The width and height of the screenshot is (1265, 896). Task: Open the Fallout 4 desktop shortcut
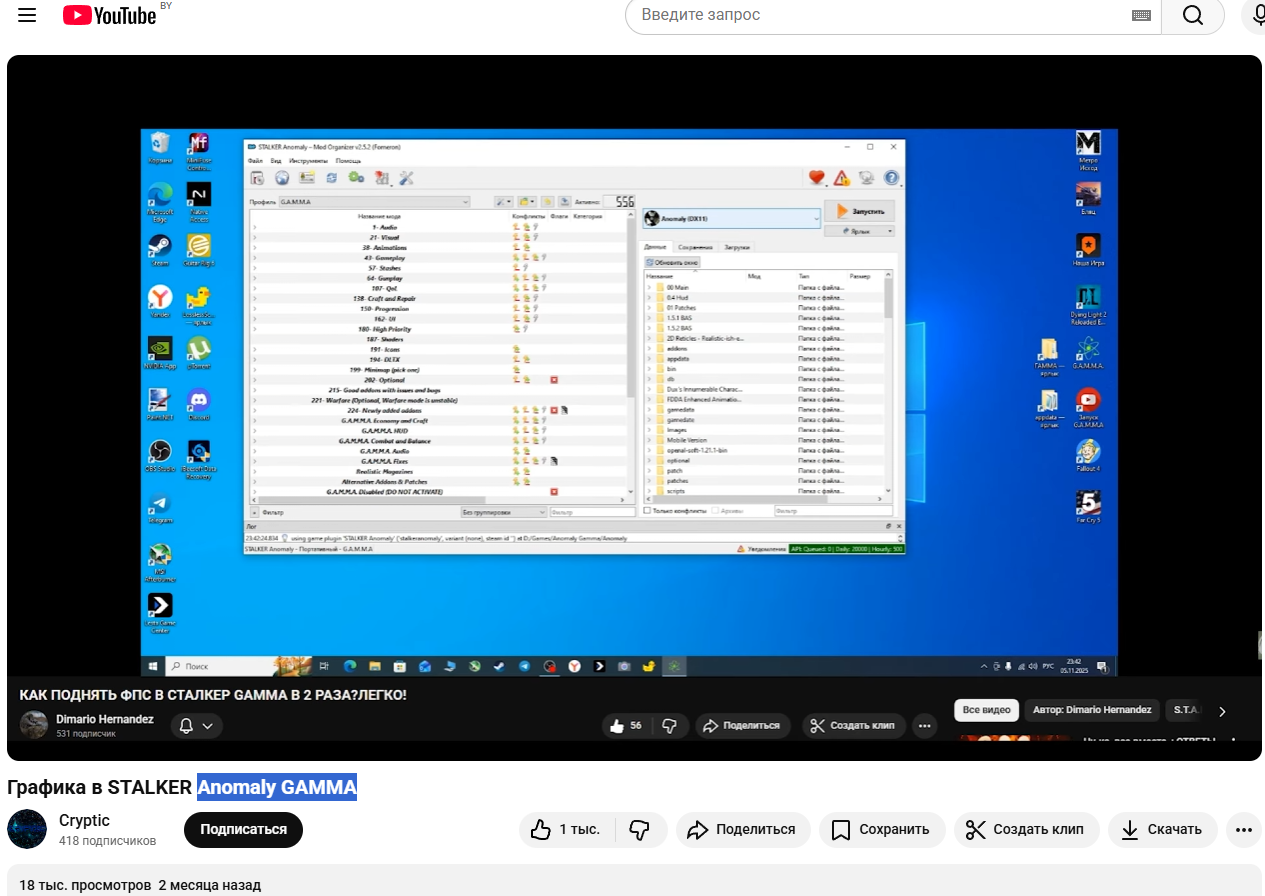click(x=1088, y=456)
